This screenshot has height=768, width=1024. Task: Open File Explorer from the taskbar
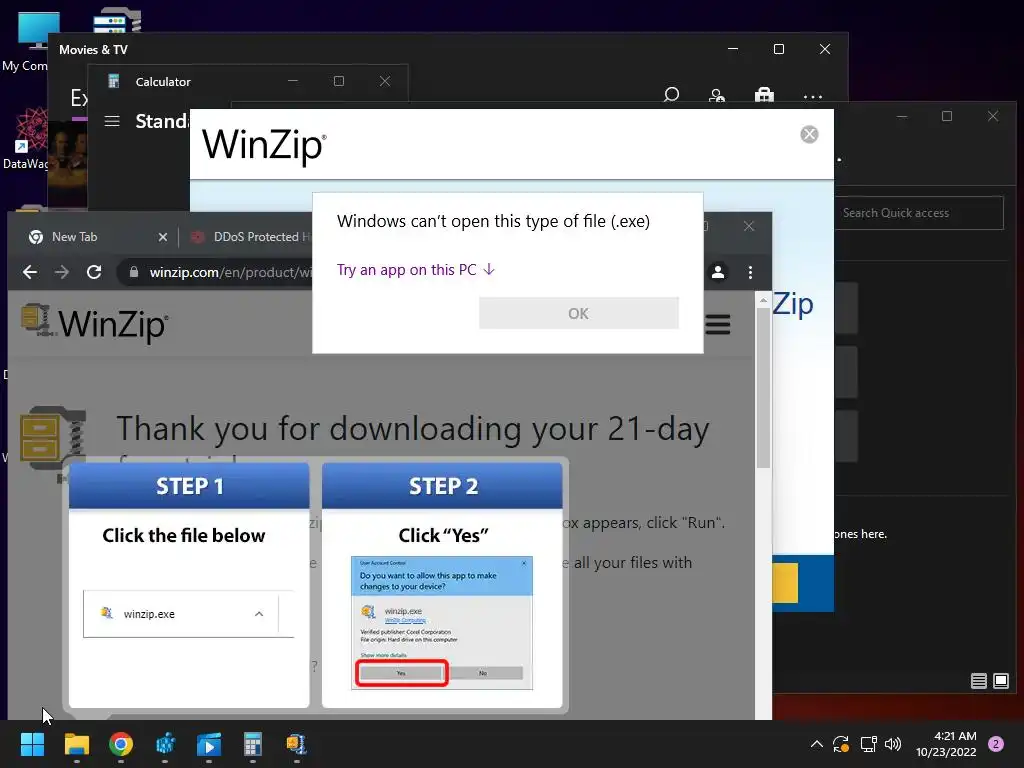tap(76, 744)
